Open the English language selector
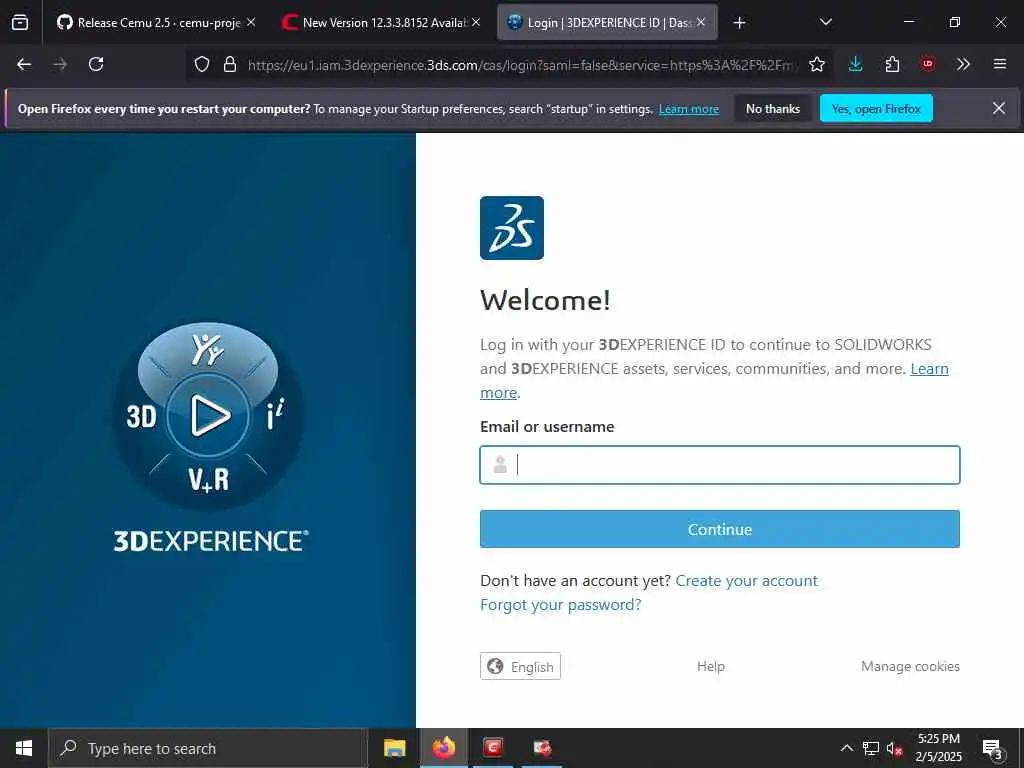 (520, 666)
